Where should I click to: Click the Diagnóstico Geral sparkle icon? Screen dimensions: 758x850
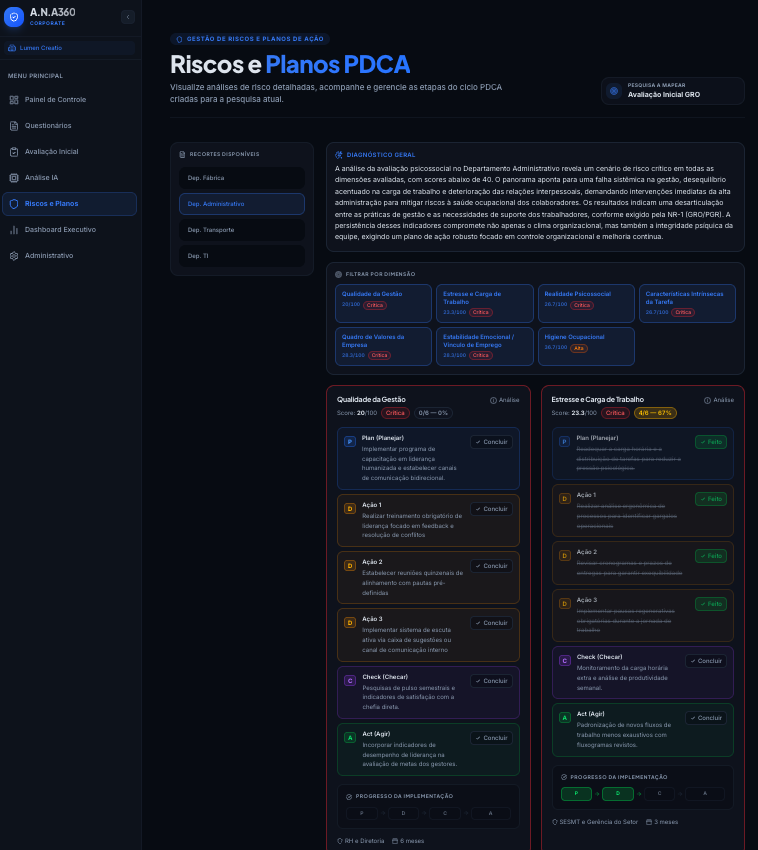[339, 155]
